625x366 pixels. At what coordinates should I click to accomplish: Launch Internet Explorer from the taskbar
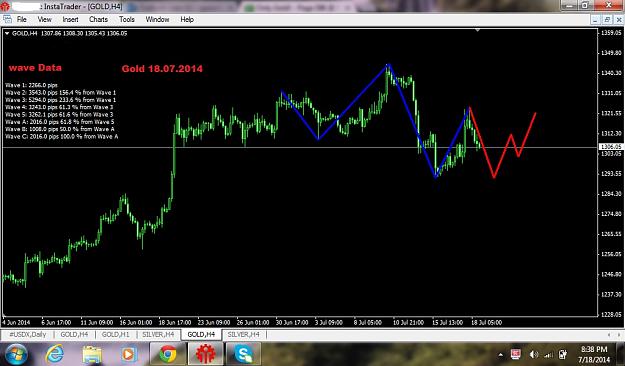click(x=54, y=354)
